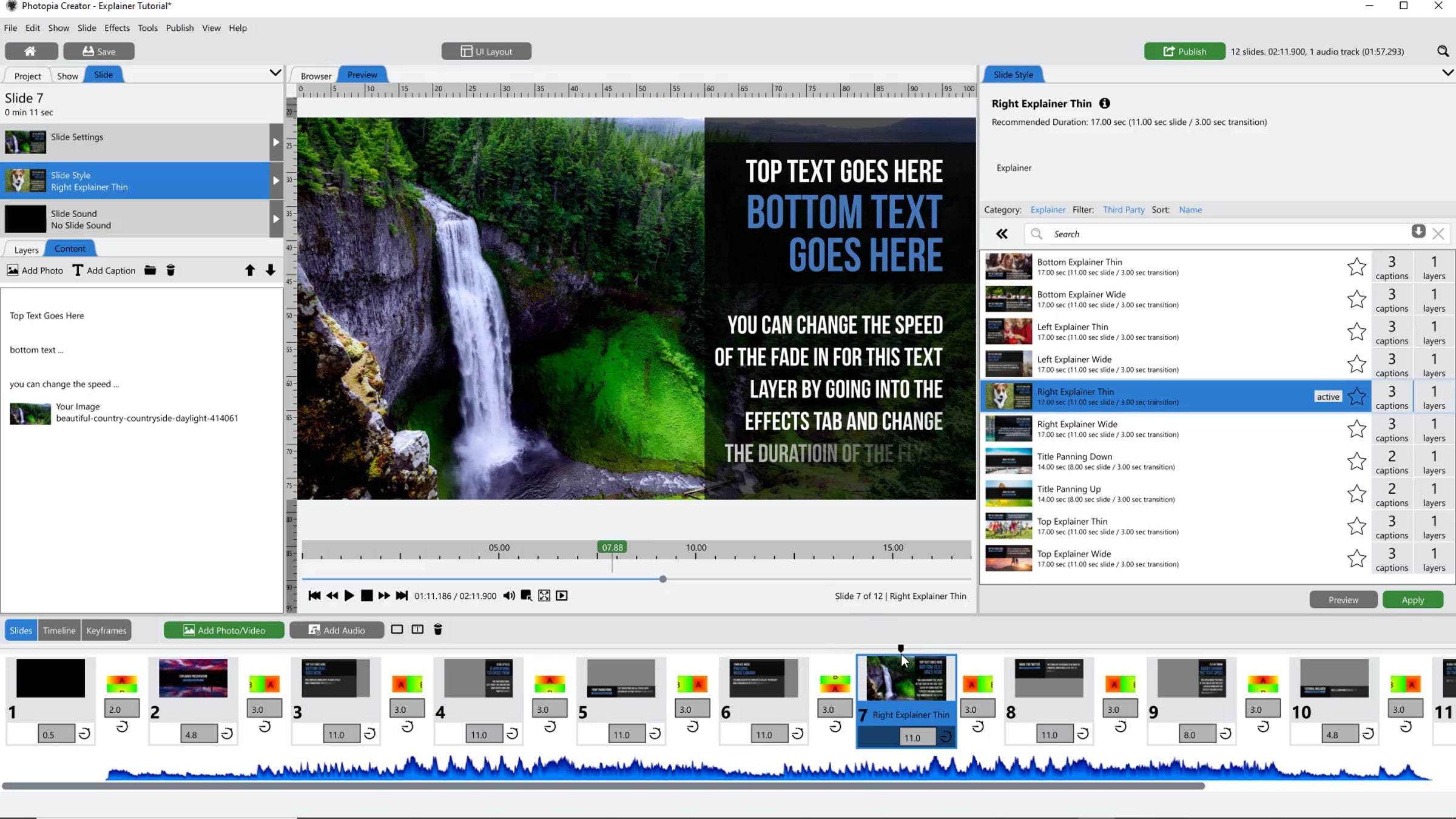This screenshot has width=1456, height=819.
Task: Toggle full screen preview icon
Action: [x=544, y=596]
